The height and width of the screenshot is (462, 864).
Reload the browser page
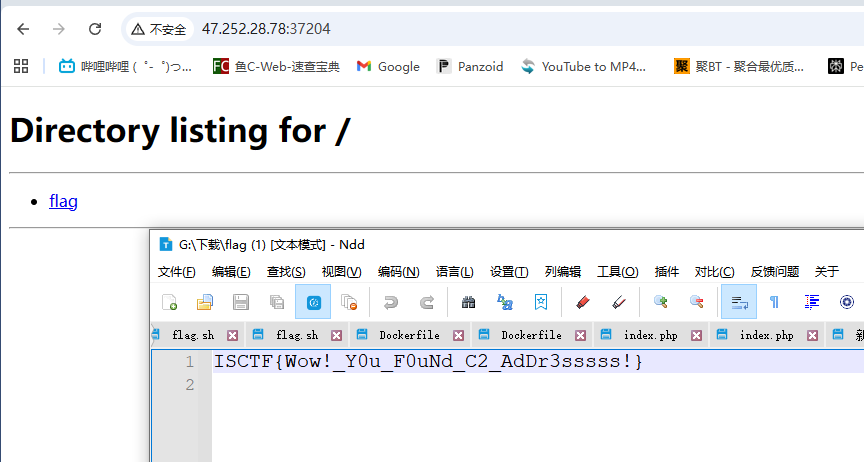tap(95, 29)
